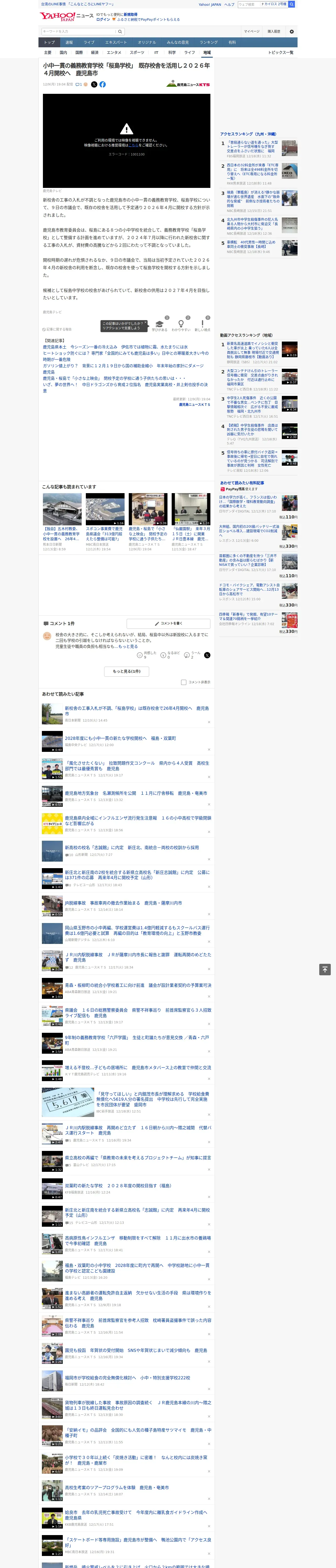Dismiss the 鹿児島地方気象台 recommended article
336x1568 pixels.
209,804
